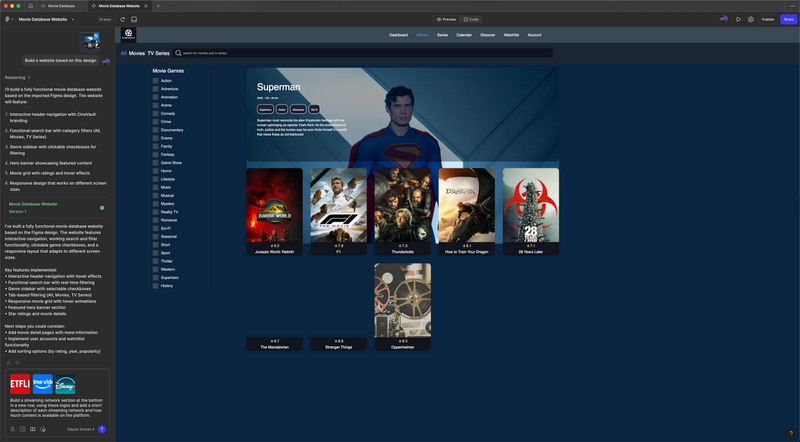The width and height of the screenshot is (800, 442).
Task: Select the All filter tab
Action: 123,53
